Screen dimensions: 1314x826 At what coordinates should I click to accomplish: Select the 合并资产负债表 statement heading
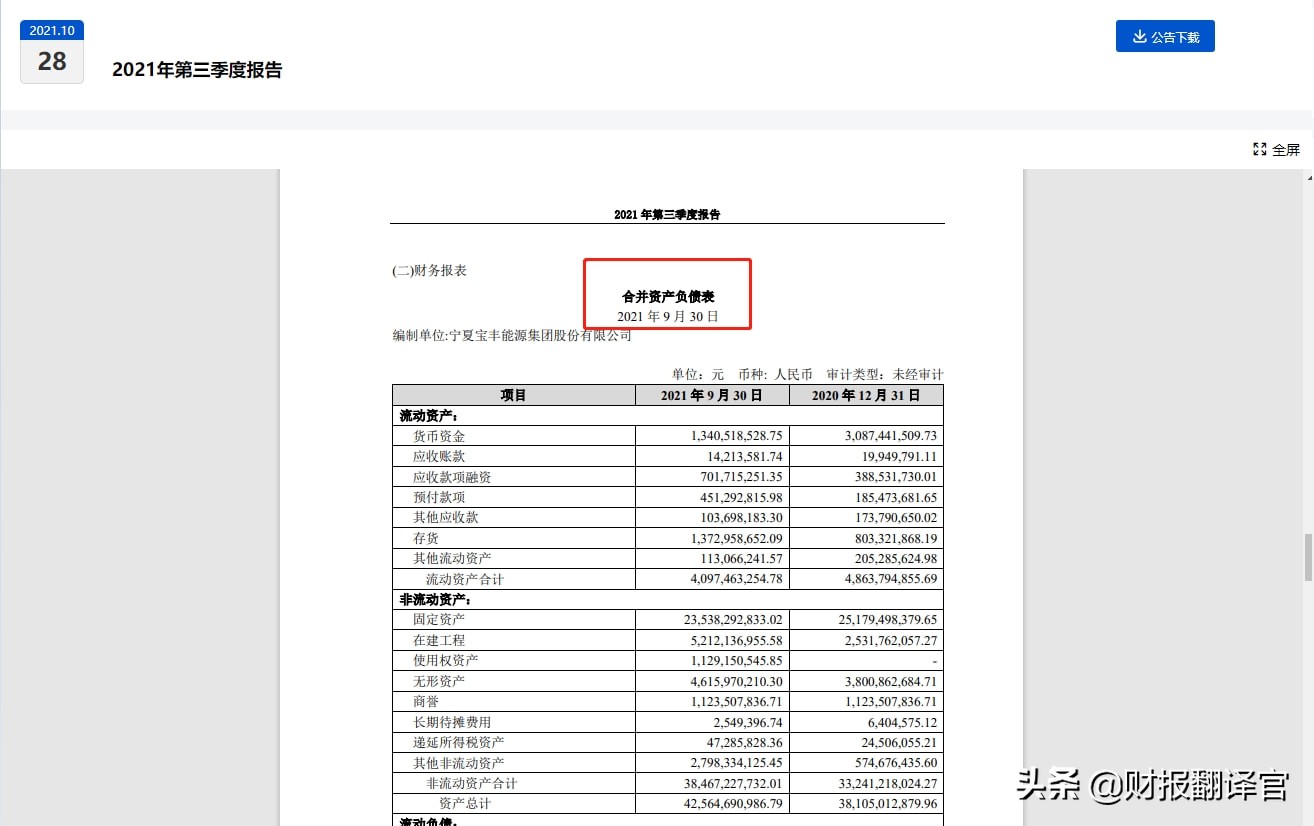pos(668,297)
